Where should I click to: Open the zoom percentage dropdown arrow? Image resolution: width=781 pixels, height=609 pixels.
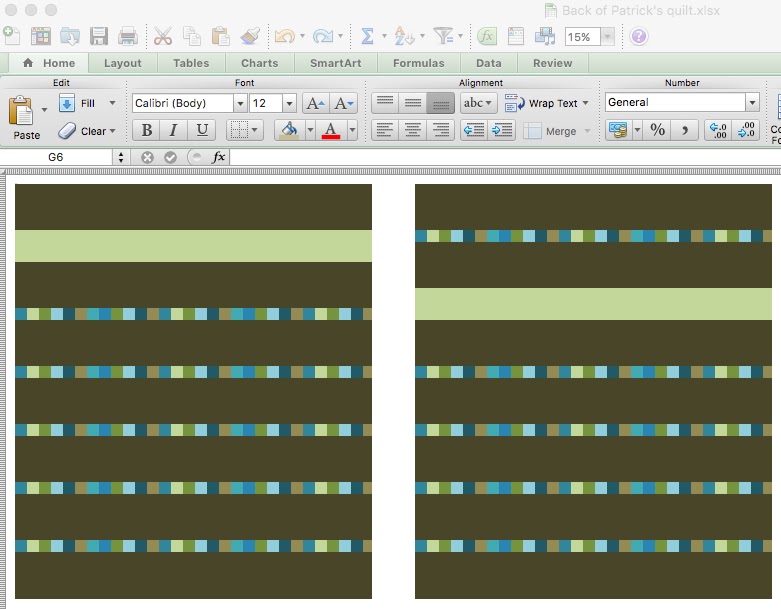tap(607, 36)
